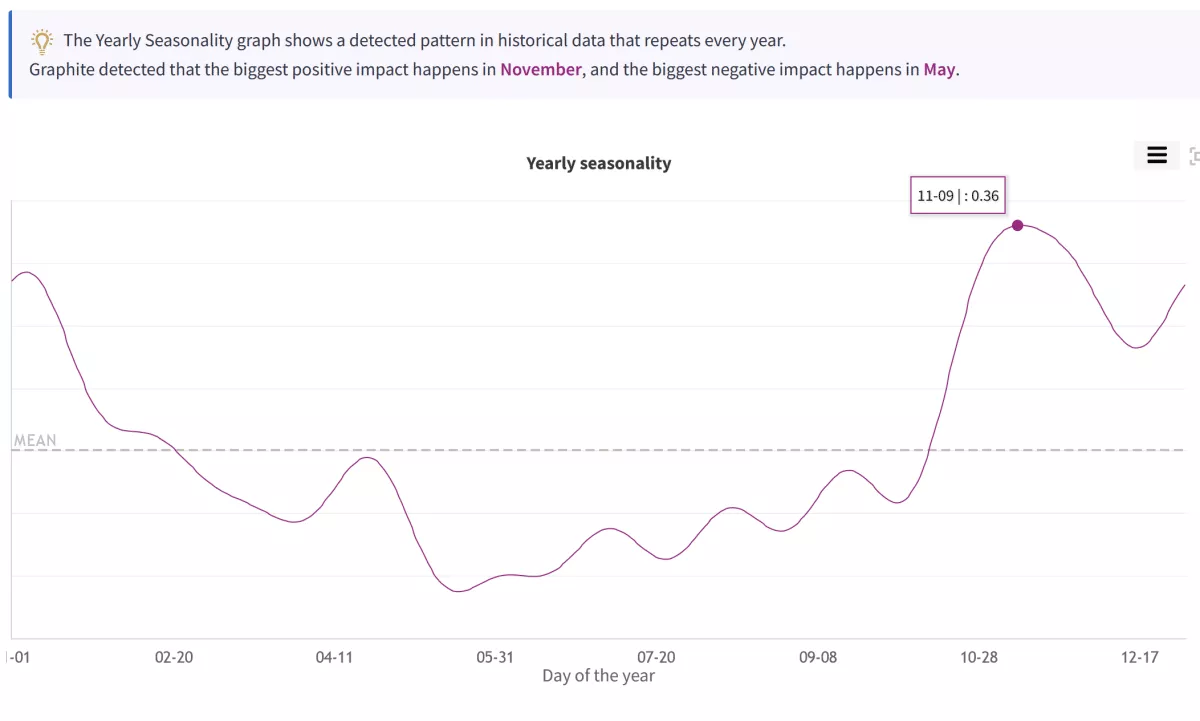This screenshot has width=1200, height=721.
Task: Click the 09-08 x-axis label
Action: pyautogui.click(x=818, y=657)
